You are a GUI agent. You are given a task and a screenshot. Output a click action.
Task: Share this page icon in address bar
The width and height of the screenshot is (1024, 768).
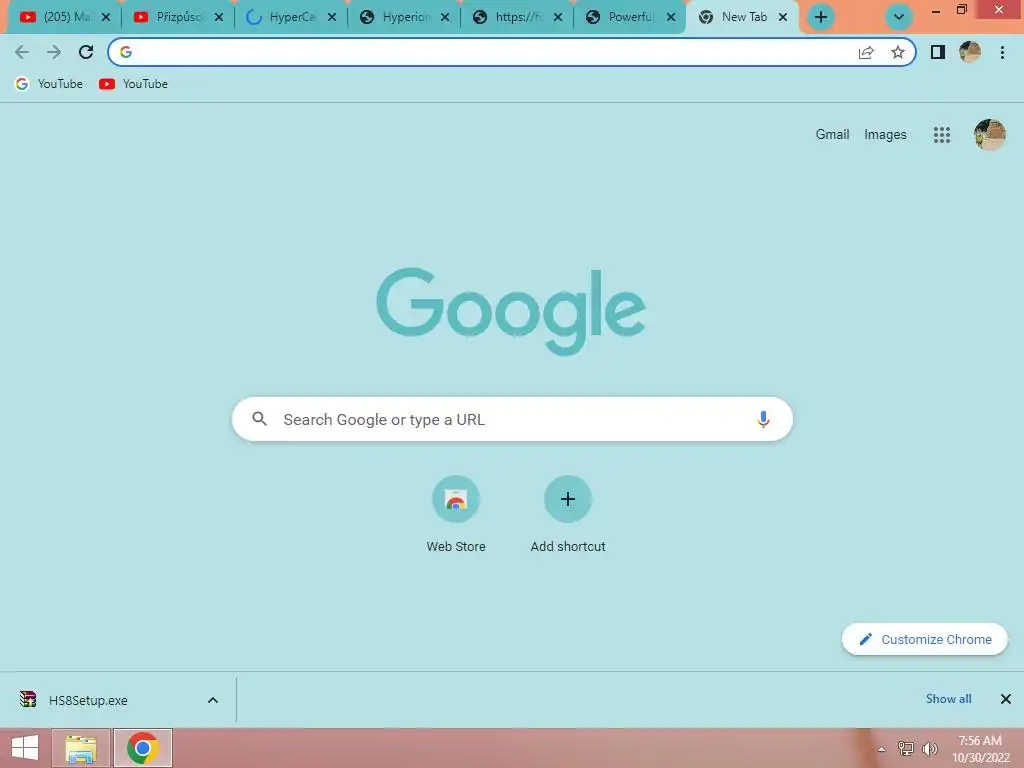[x=866, y=52]
